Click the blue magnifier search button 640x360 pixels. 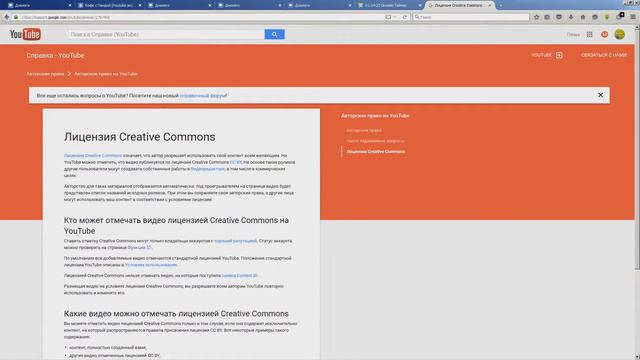click(x=274, y=34)
